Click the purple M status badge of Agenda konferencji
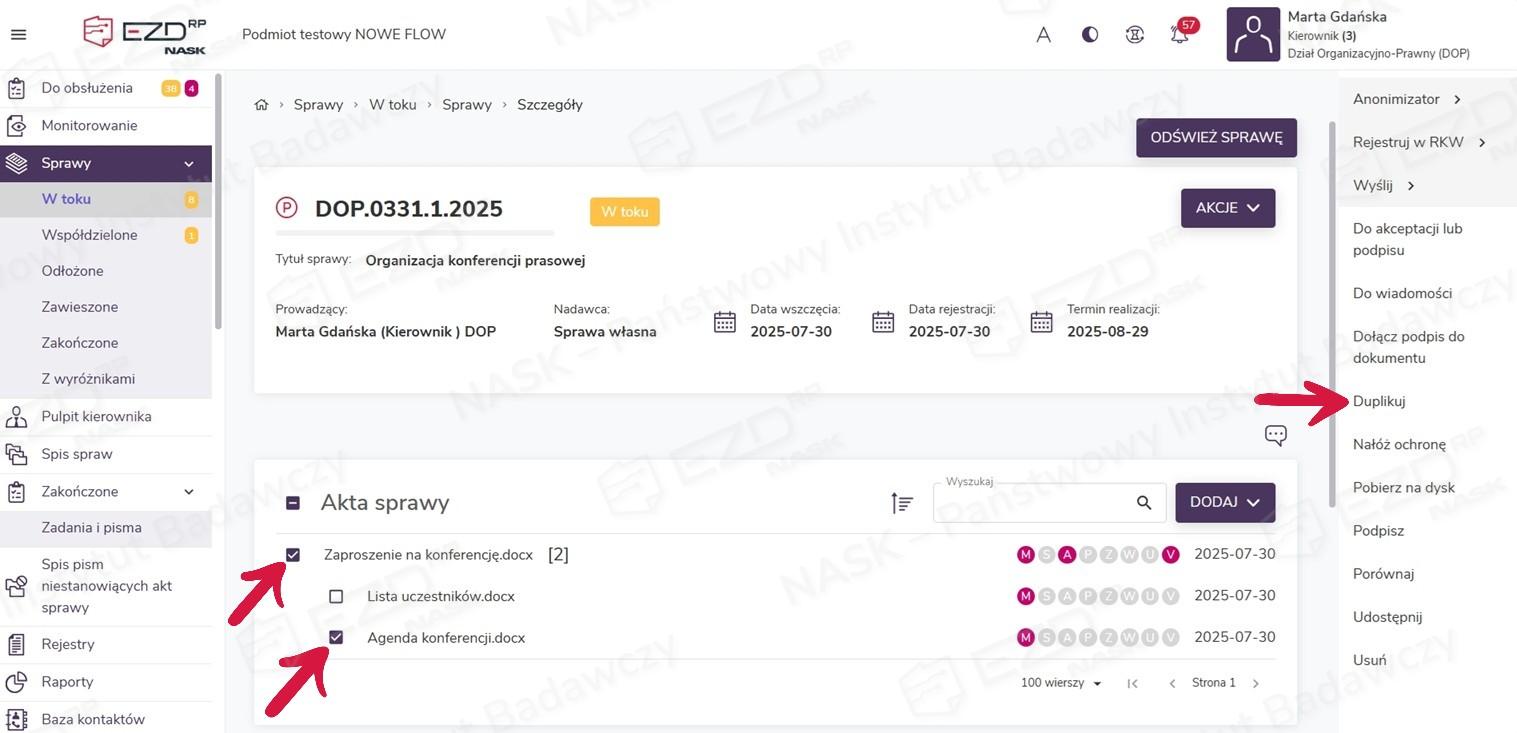Viewport: 1517px width, 733px height. tap(1025, 638)
